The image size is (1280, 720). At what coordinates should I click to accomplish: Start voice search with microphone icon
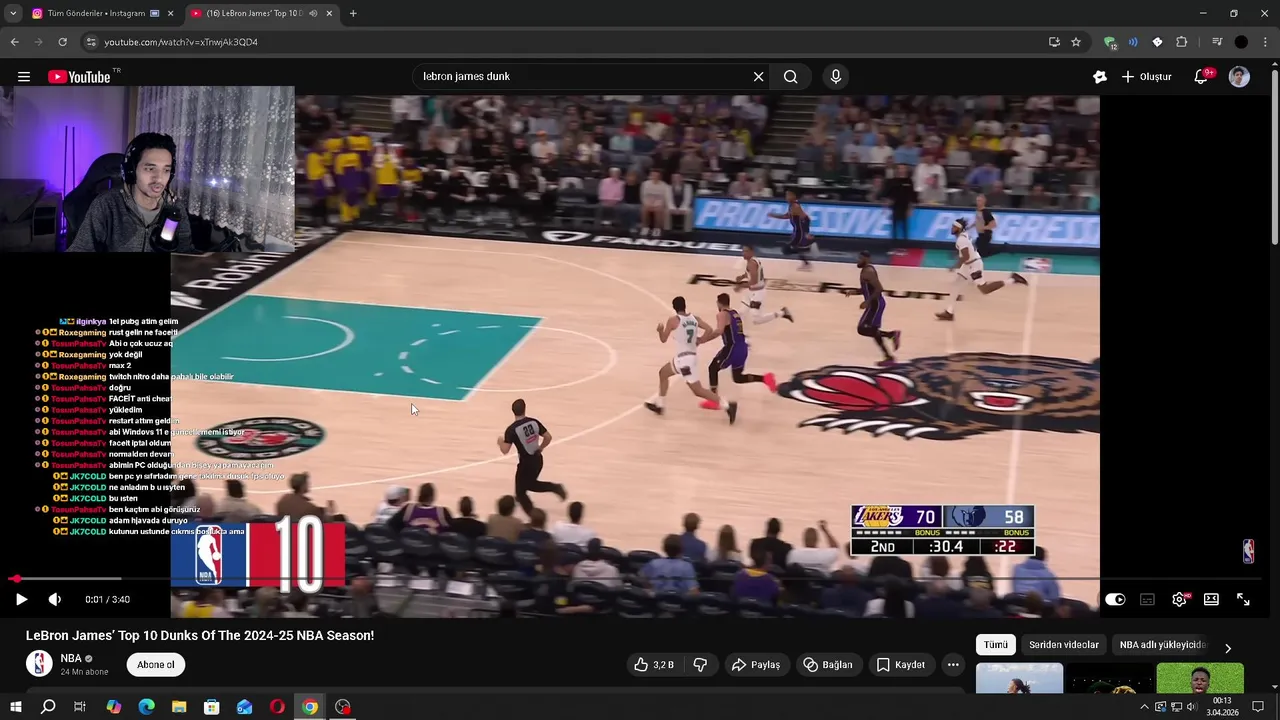tap(836, 77)
